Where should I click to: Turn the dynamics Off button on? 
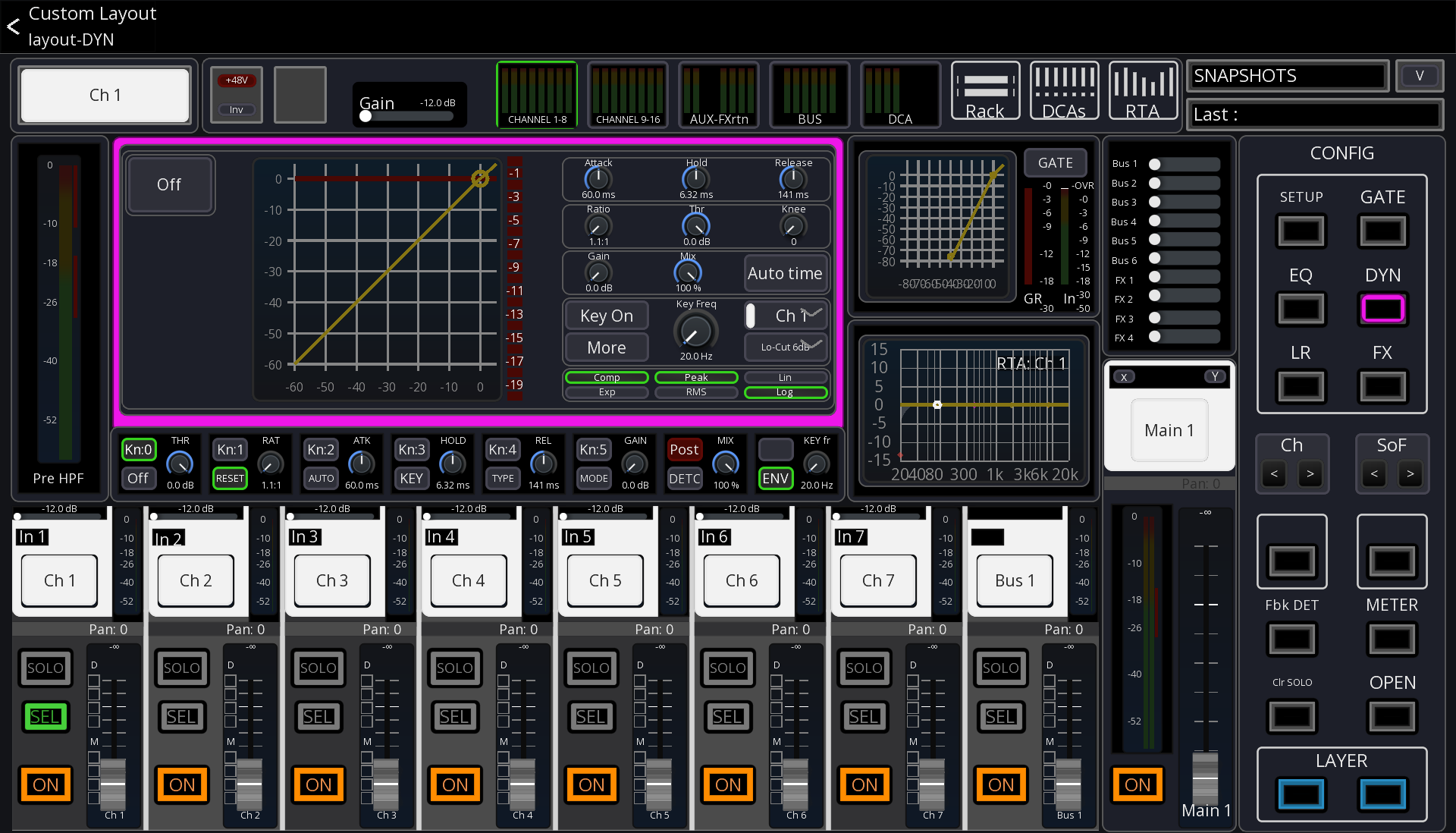pos(169,184)
